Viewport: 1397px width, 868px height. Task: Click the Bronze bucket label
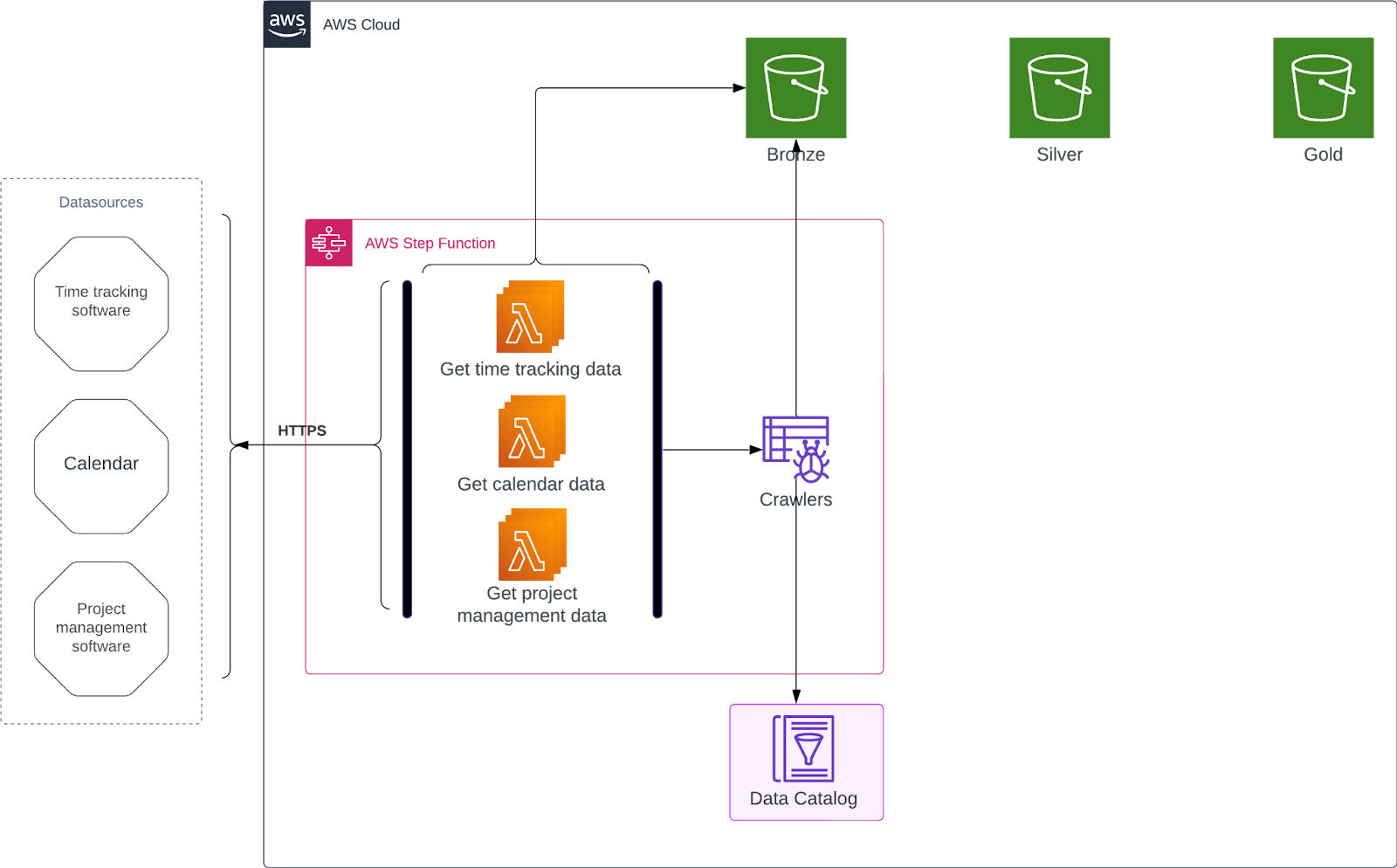coord(795,155)
